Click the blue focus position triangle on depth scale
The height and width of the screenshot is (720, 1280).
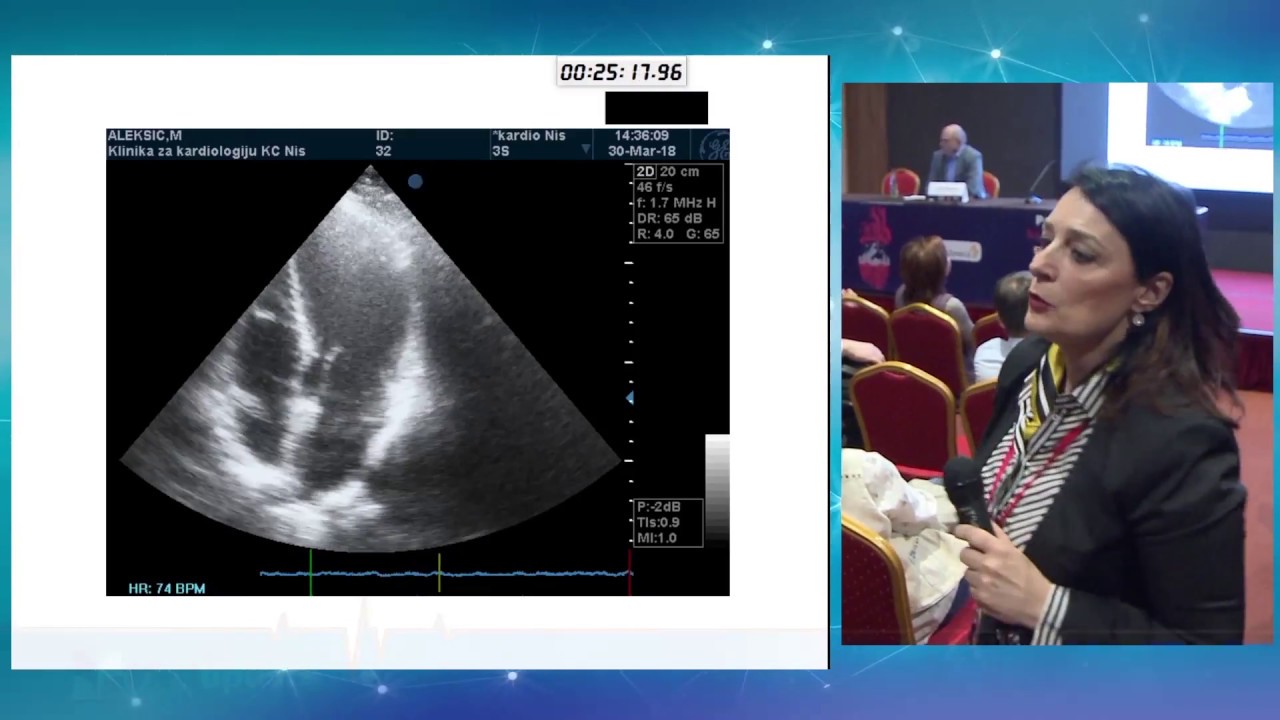pyautogui.click(x=629, y=398)
